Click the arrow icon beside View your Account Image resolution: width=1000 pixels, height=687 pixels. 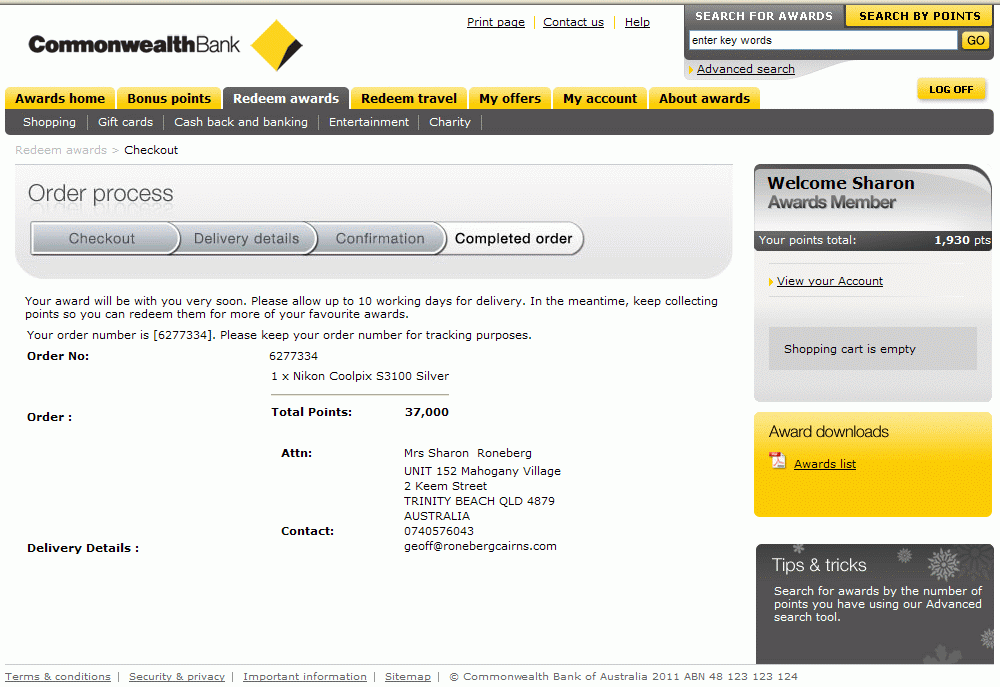pos(771,281)
